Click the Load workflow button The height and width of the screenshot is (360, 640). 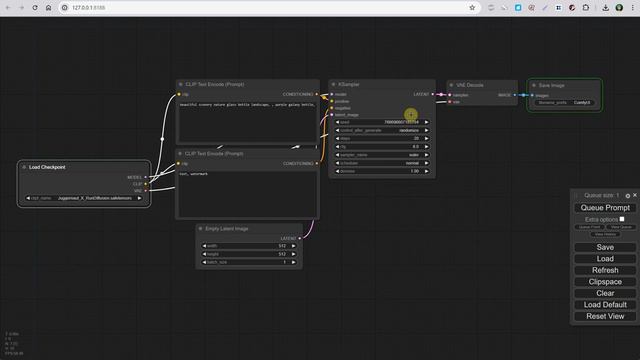click(x=605, y=259)
